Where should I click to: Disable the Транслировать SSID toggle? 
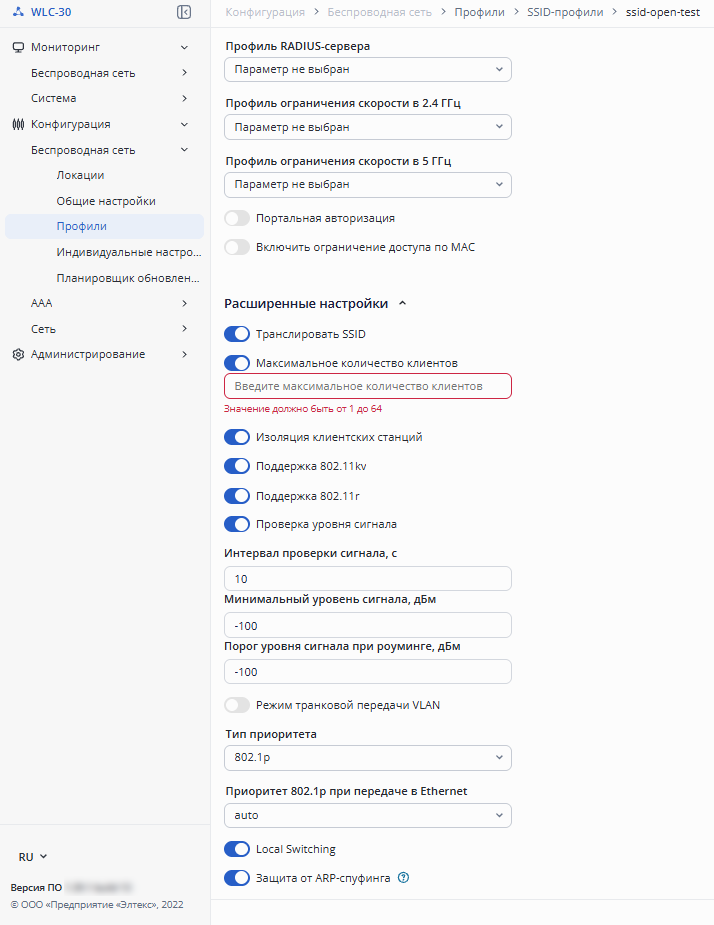237,334
